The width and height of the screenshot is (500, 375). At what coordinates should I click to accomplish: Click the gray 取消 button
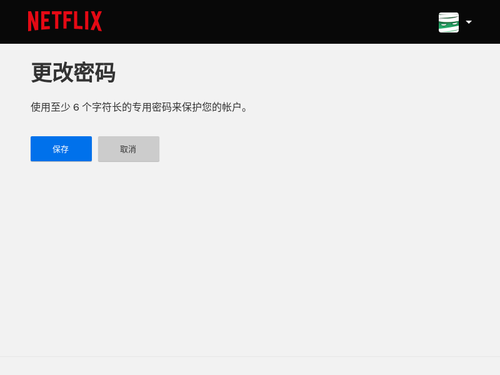128,149
